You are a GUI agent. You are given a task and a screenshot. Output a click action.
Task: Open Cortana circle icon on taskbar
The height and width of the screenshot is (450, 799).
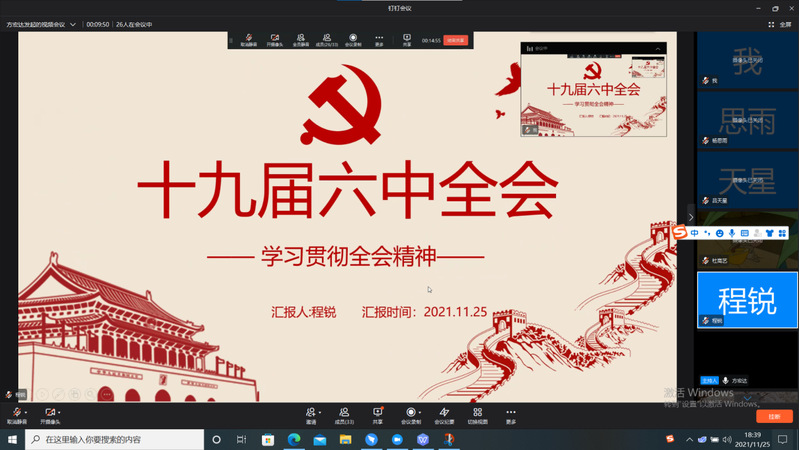click(x=216, y=439)
